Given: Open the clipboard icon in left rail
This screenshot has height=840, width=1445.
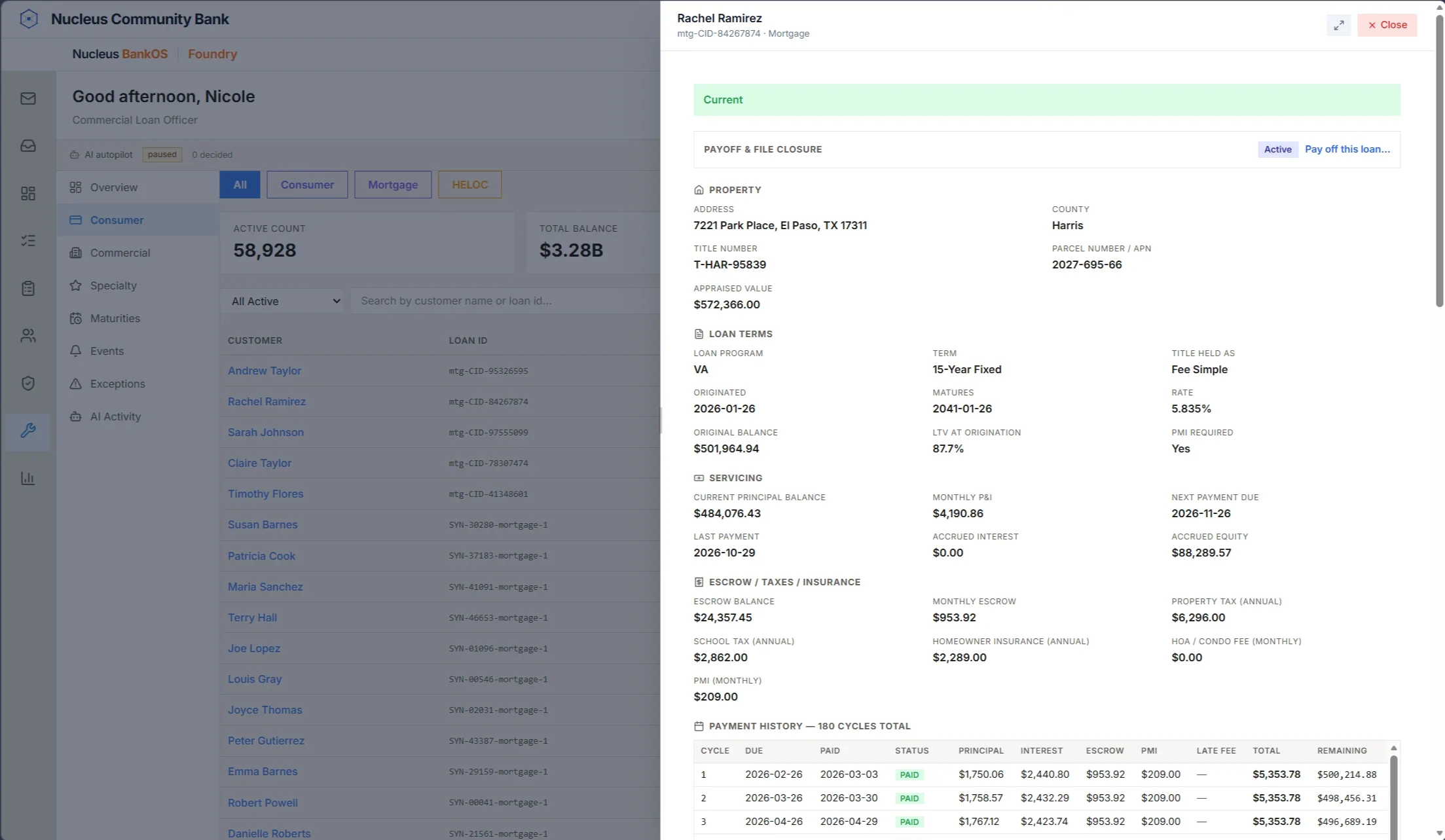Looking at the screenshot, I should click(28, 289).
